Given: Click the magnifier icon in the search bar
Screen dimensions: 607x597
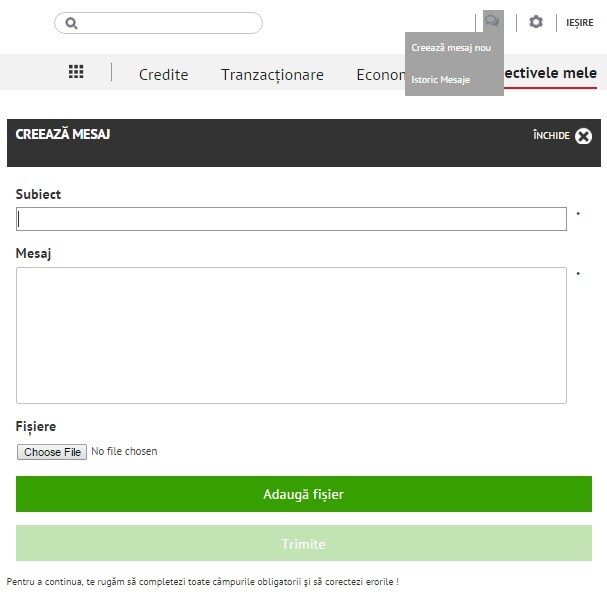Looking at the screenshot, I should [71, 23].
